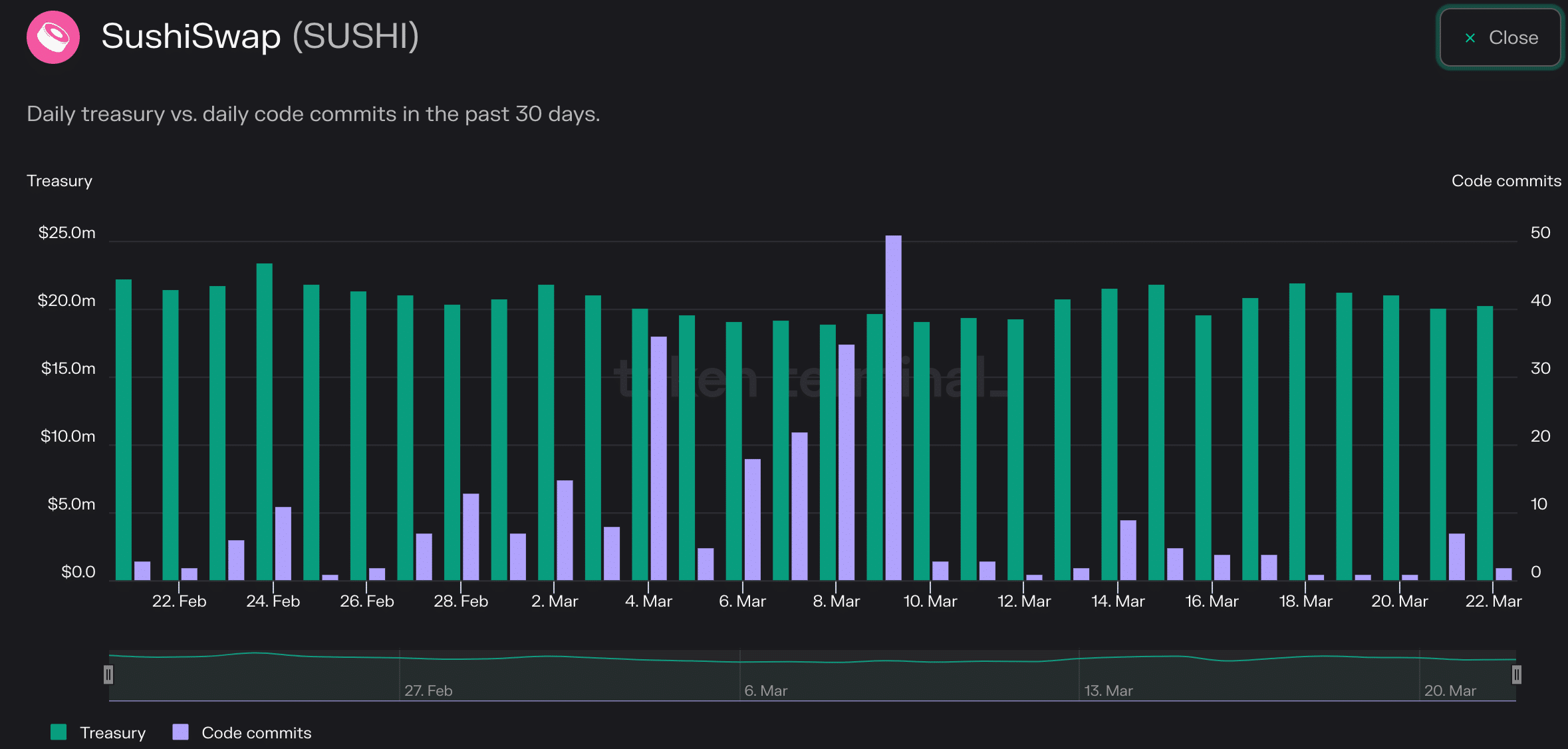Click the purple commits bar at 14. Mar
The height and width of the screenshot is (749, 1568).
click(x=1128, y=549)
